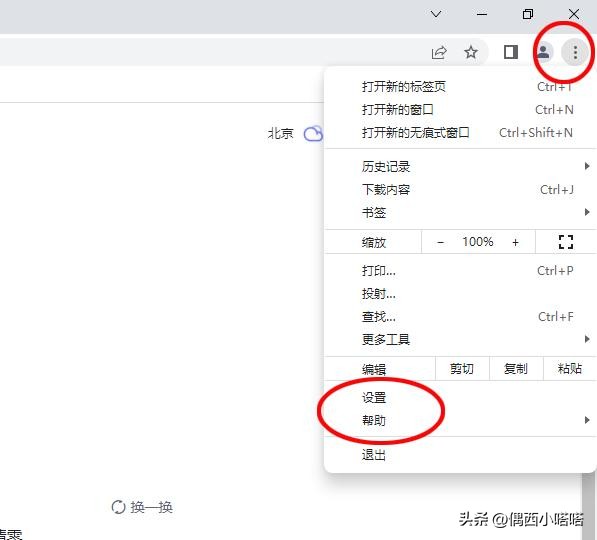Close the browser window
This screenshot has width=597, height=540.
pos(574,14)
